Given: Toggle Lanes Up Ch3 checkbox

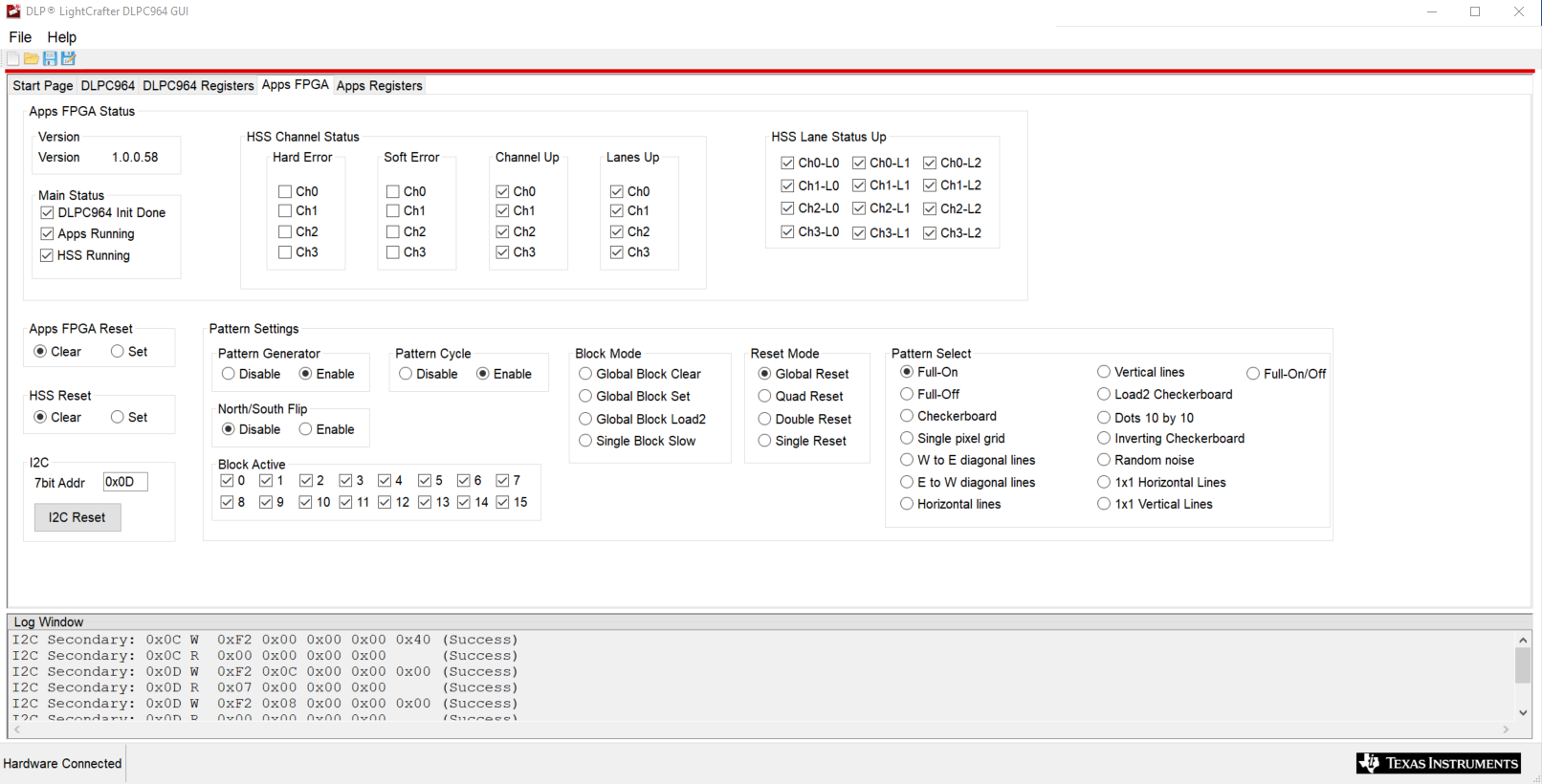Looking at the screenshot, I should (x=617, y=252).
